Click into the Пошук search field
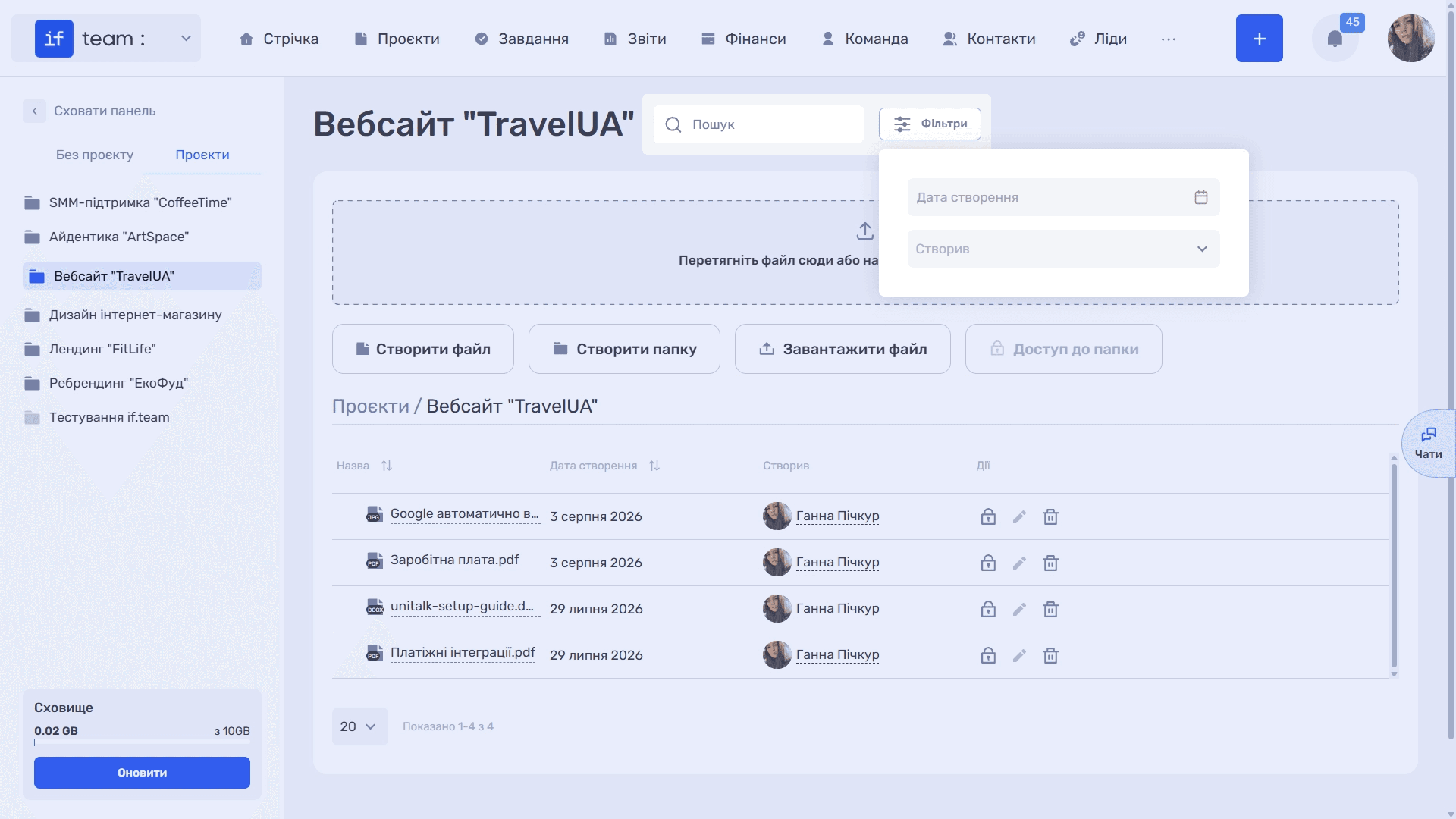This screenshot has height=819, width=1456. 758,124
